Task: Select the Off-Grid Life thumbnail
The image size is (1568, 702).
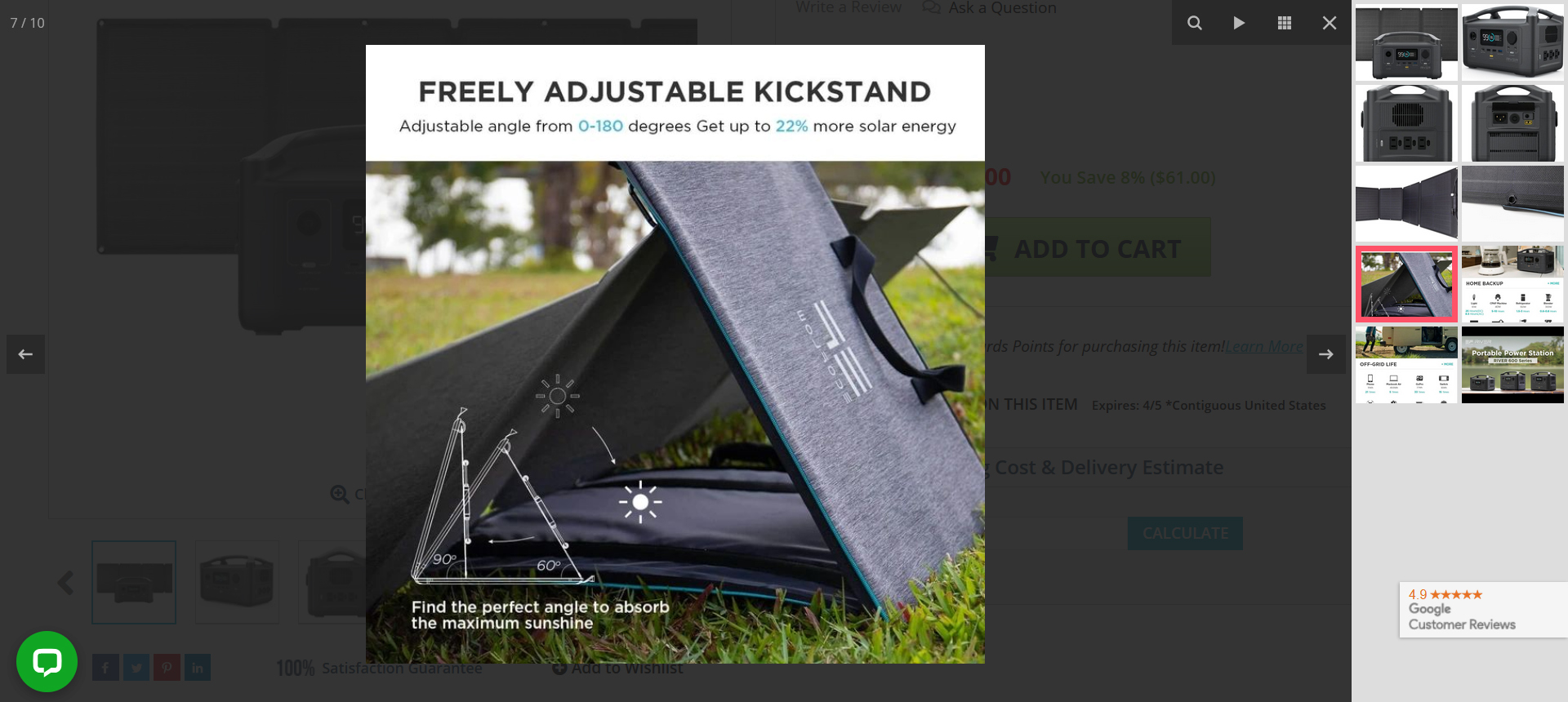Action: [1406, 365]
